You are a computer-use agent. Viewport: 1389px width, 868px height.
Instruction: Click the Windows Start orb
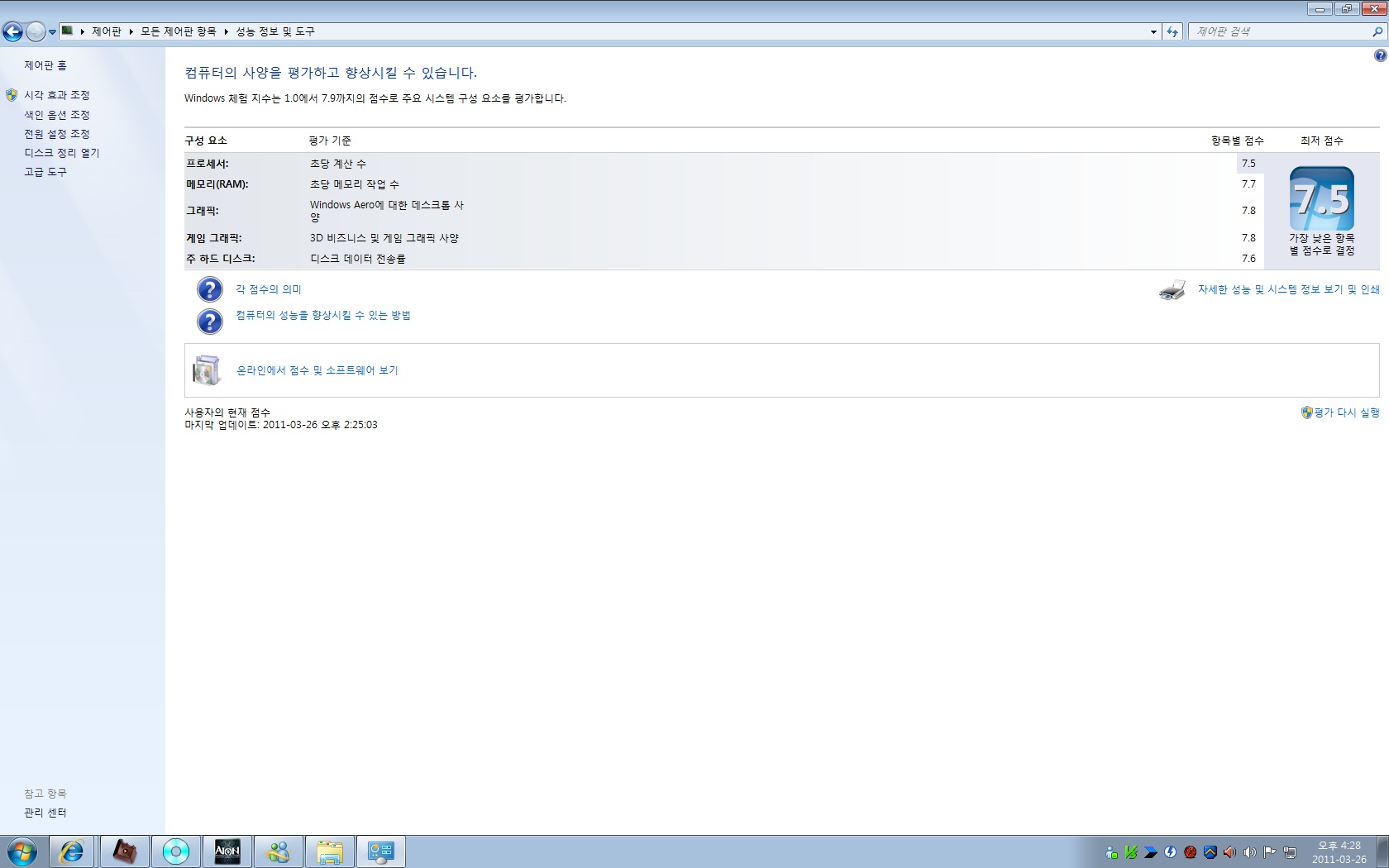point(22,851)
